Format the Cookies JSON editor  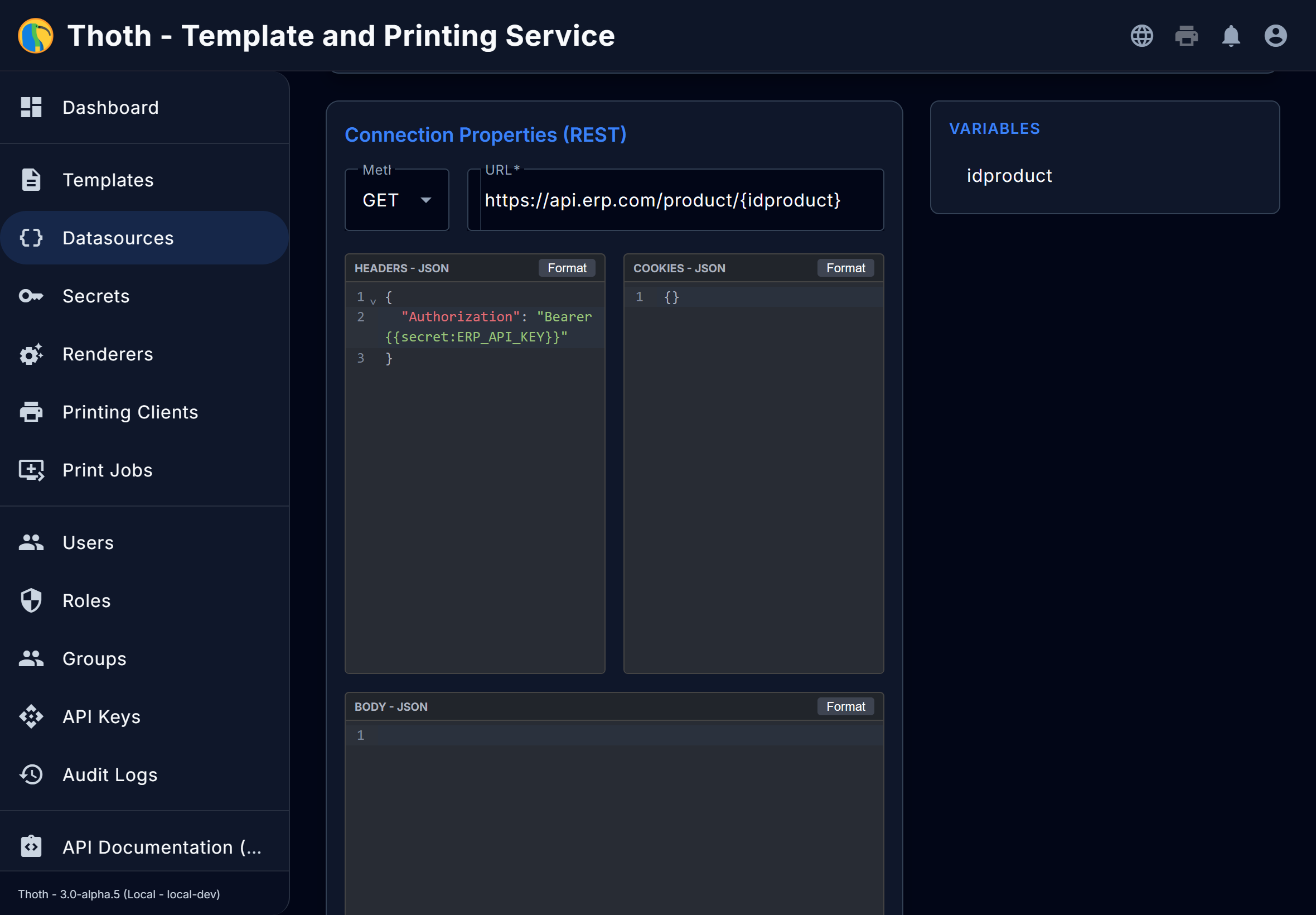coord(845,268)
